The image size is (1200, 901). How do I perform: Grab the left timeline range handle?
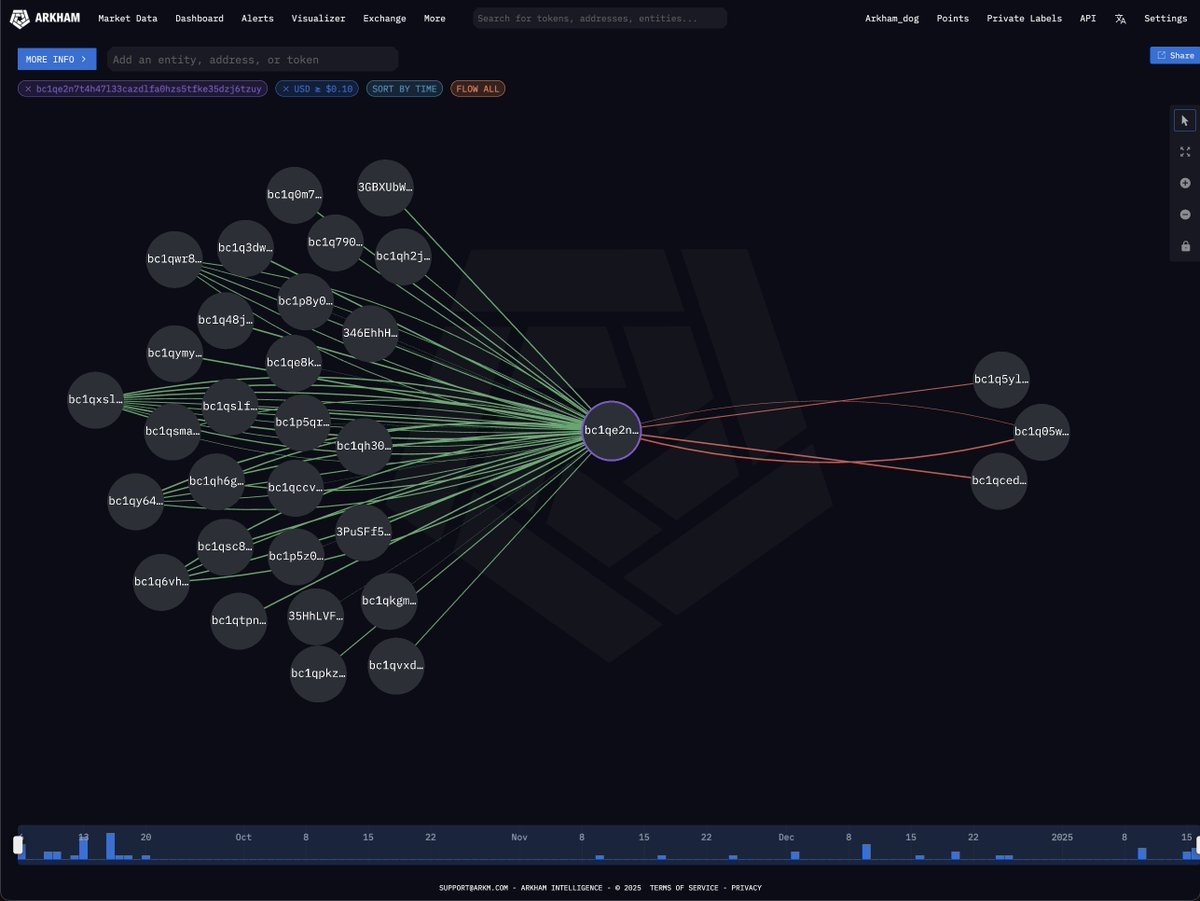click(x=18, y=845)
